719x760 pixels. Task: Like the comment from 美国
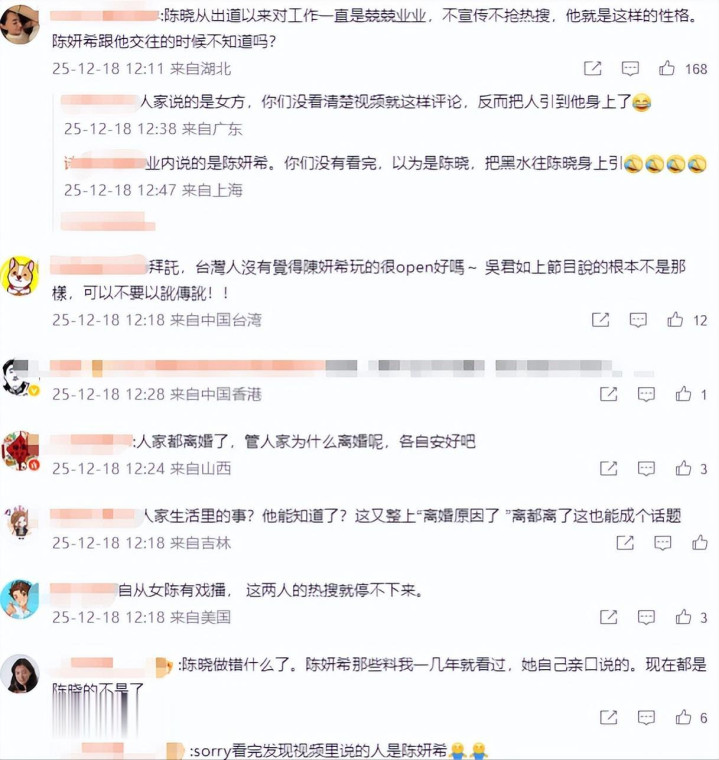click(x=683, y=617)
